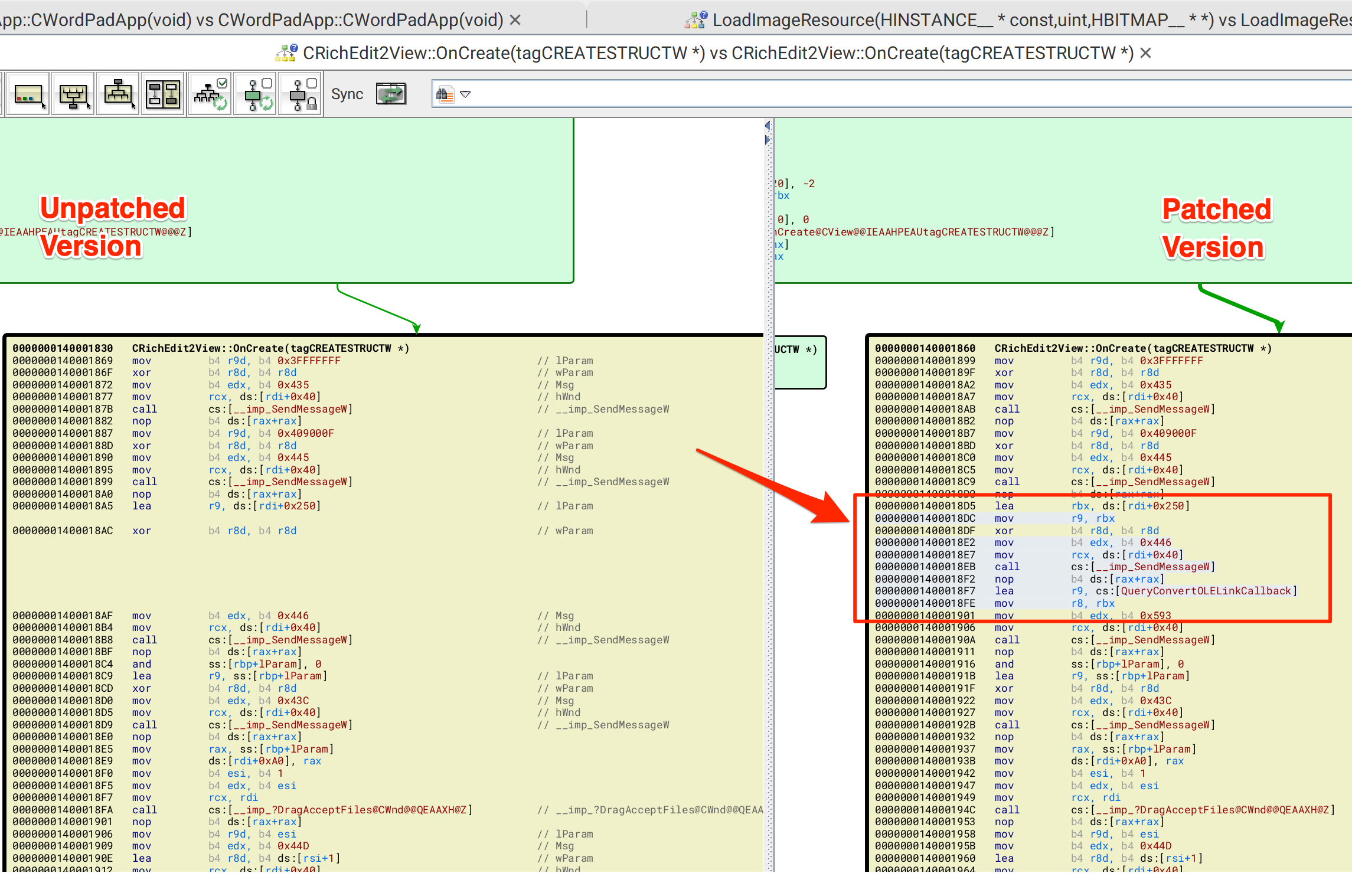
Task: Click the top green basic block in patched graph
Action: point(1063,201)
